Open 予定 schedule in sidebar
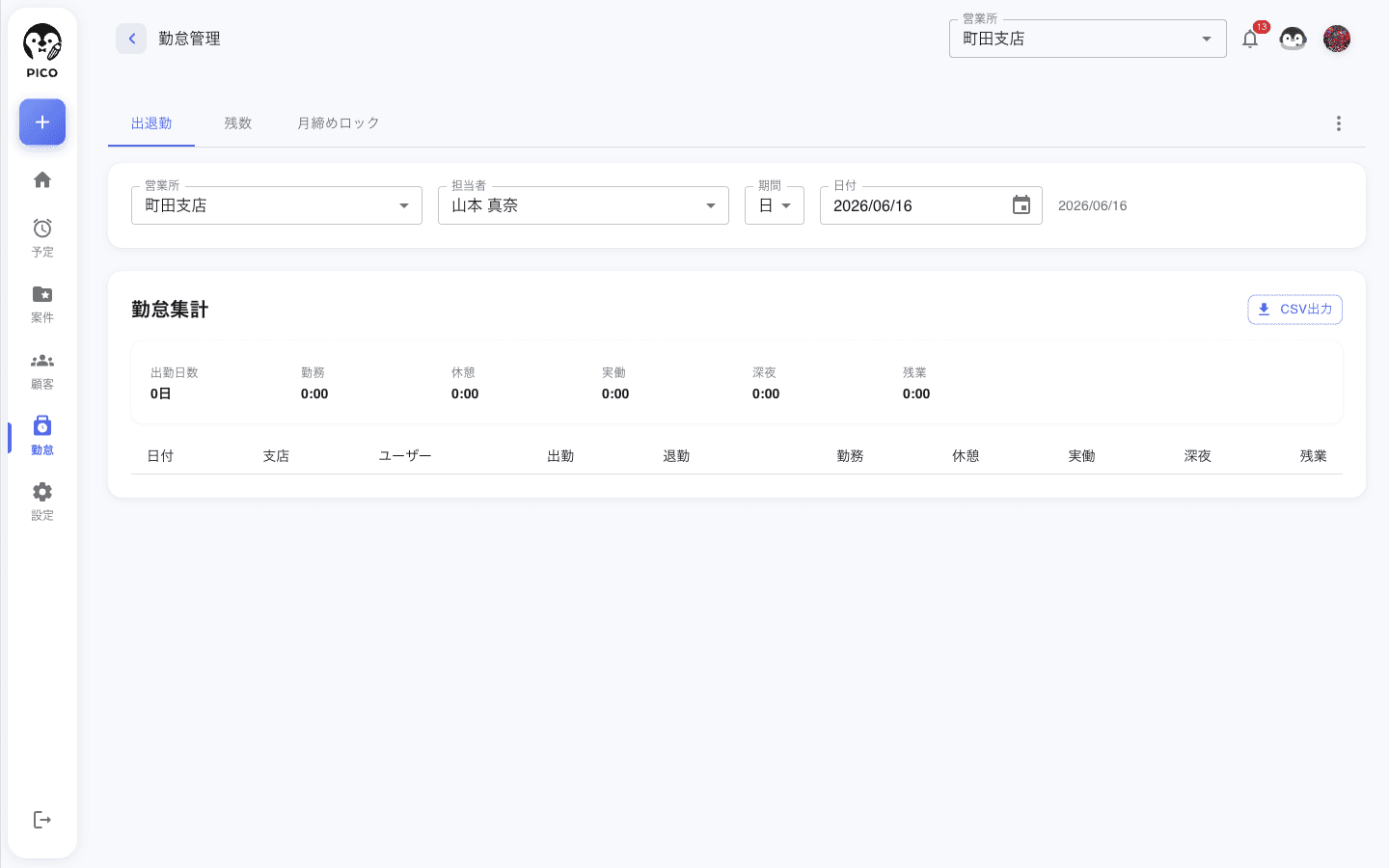Image resolution: width=1389 pixels, height=868 pixels. pyautogui.click(x=42, y=237)
